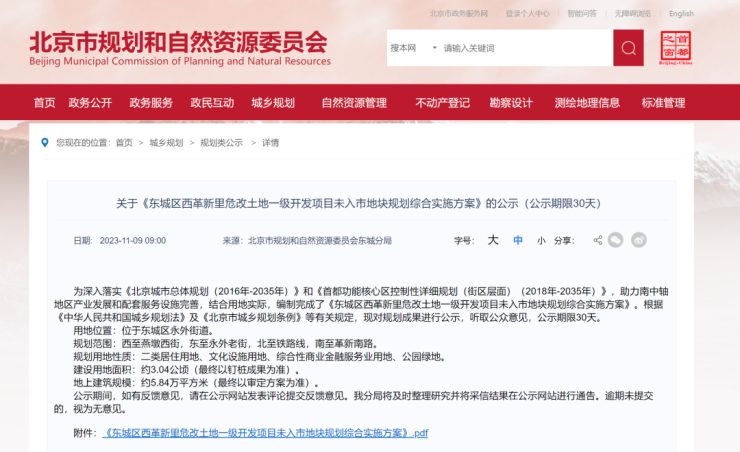This screenshot has height=452, width=740.
Task: Open the attached 实施方案 pdf link
Action: (x=265, y=433)
